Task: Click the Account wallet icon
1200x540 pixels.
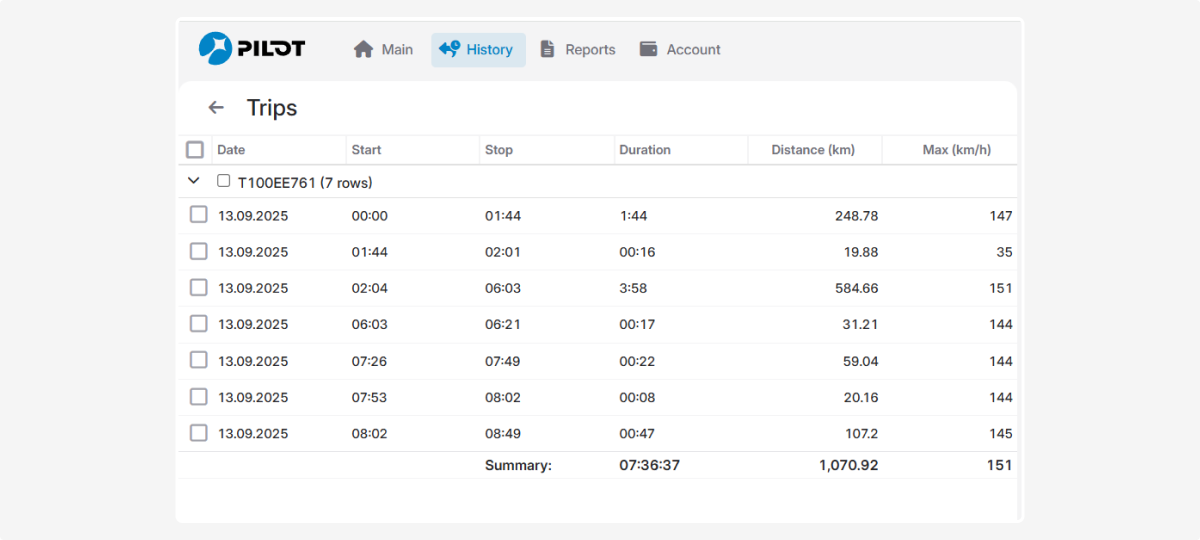Action: (x=648, y=49)
